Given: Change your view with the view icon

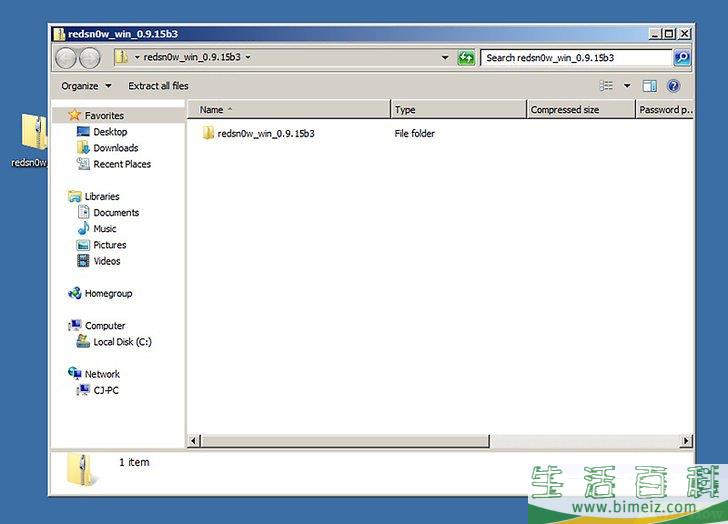Looking at the screenshot, I should pos(606,85).
